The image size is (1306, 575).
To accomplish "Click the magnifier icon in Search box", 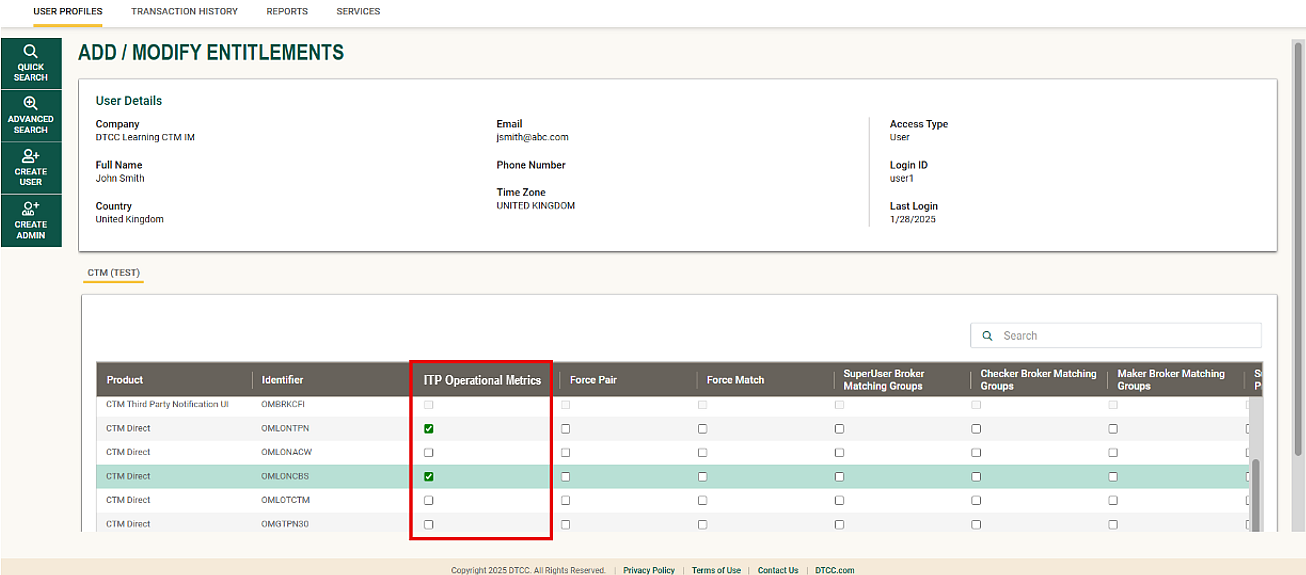I will click(x=988, y=336).
